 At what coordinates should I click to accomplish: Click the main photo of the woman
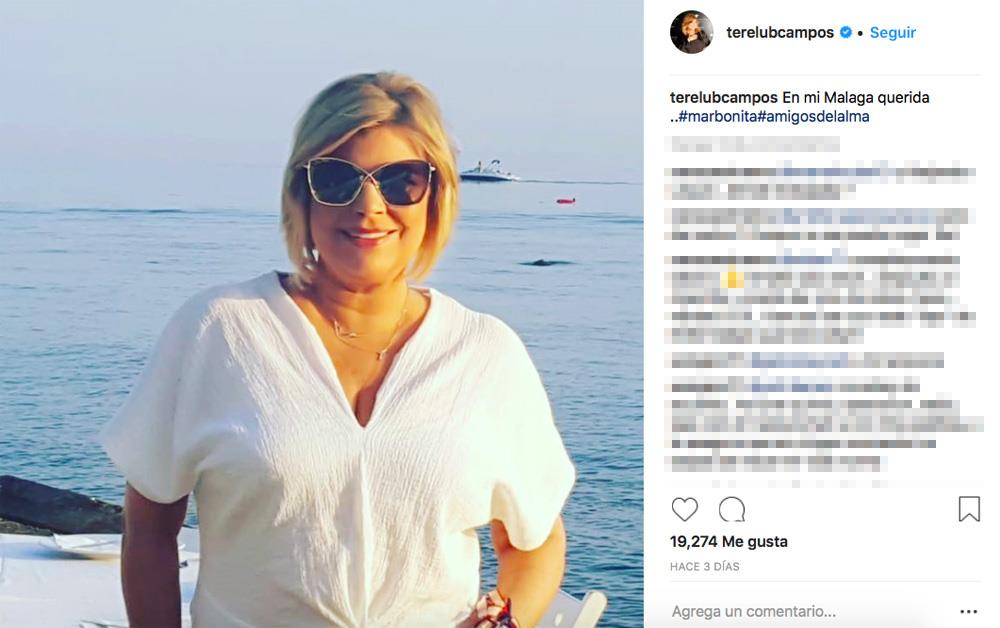point(321,314)
